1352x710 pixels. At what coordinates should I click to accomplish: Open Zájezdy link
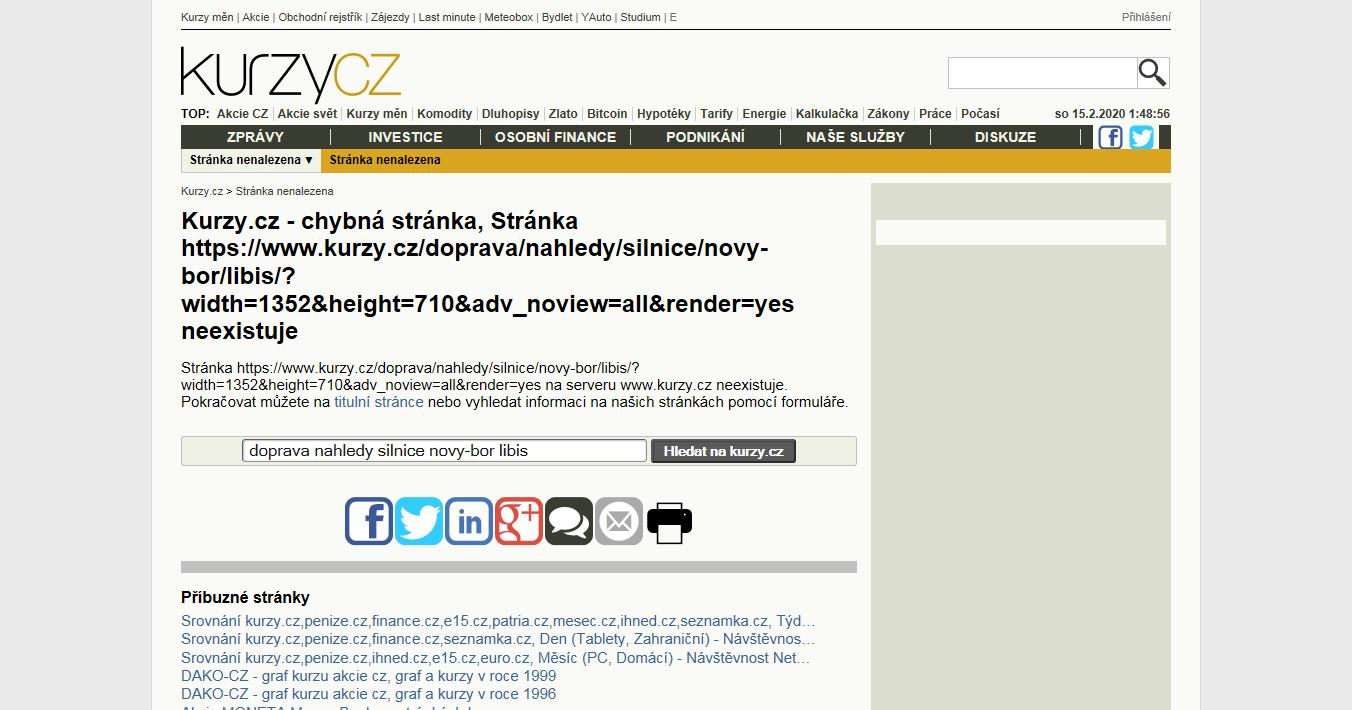(390, 17)
